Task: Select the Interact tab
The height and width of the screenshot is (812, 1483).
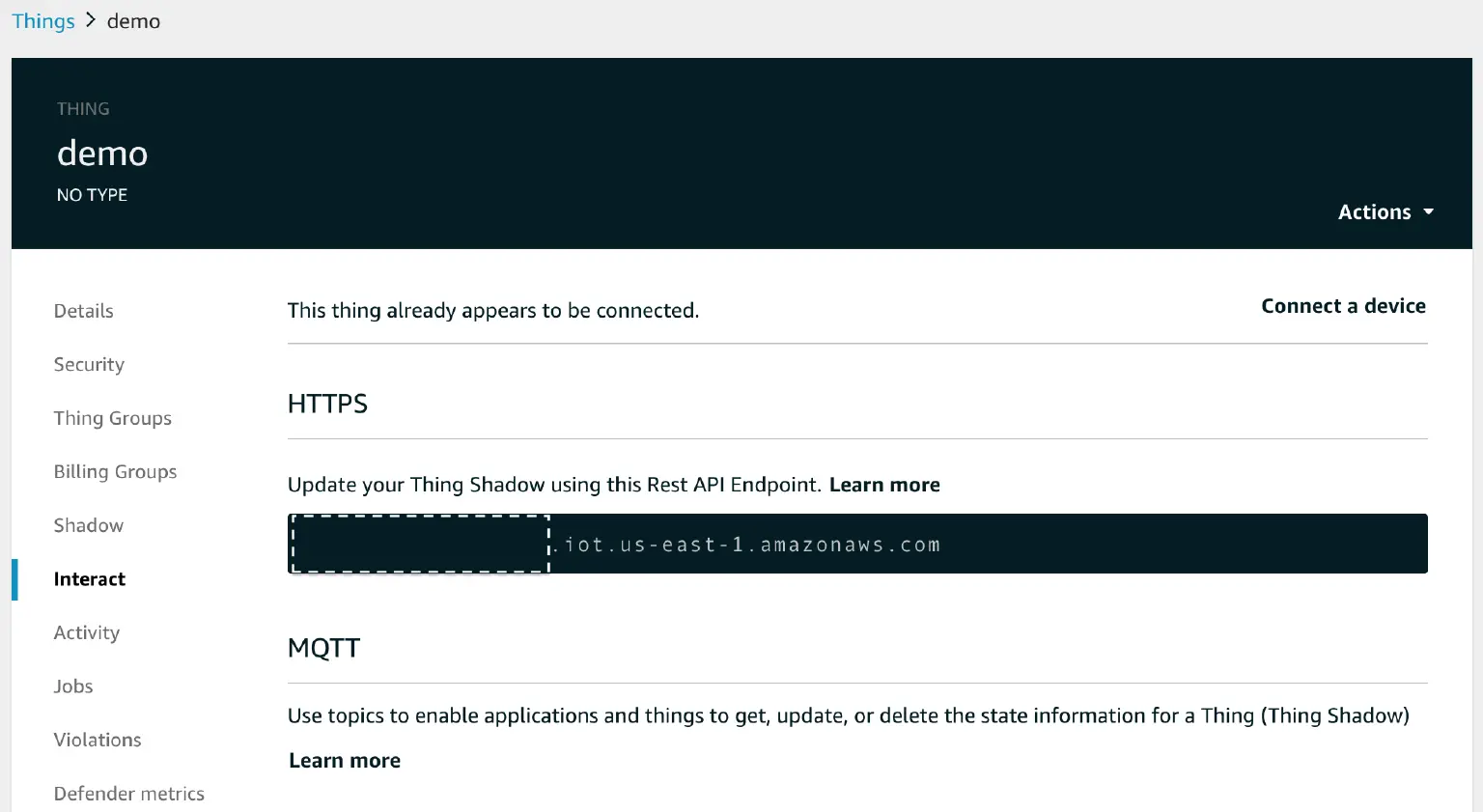Action: [x=90, y=578]
